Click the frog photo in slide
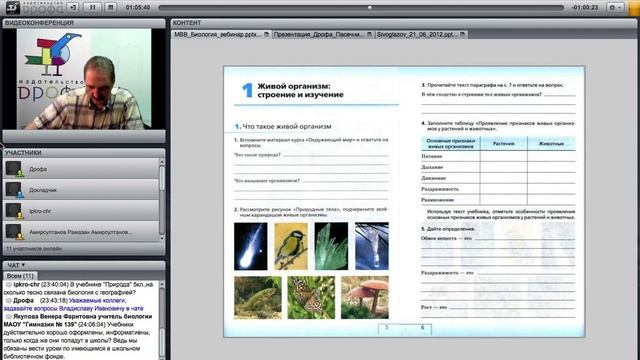This screenshot has width=640, height=360. pyautogui.click(x=258, y=298)
